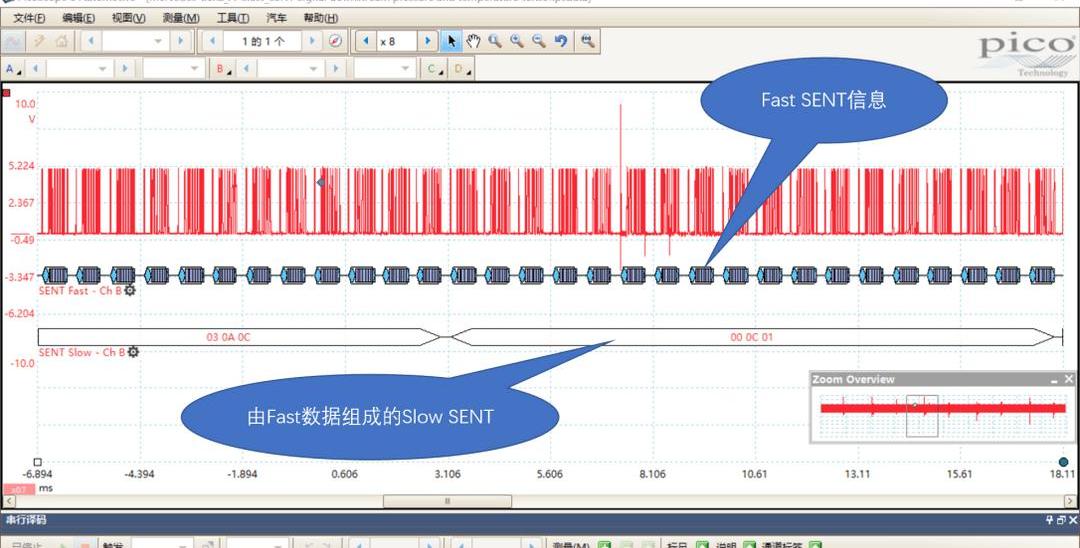Click Channel A previous range arrow
The image size is (1080, 548).
35,69
